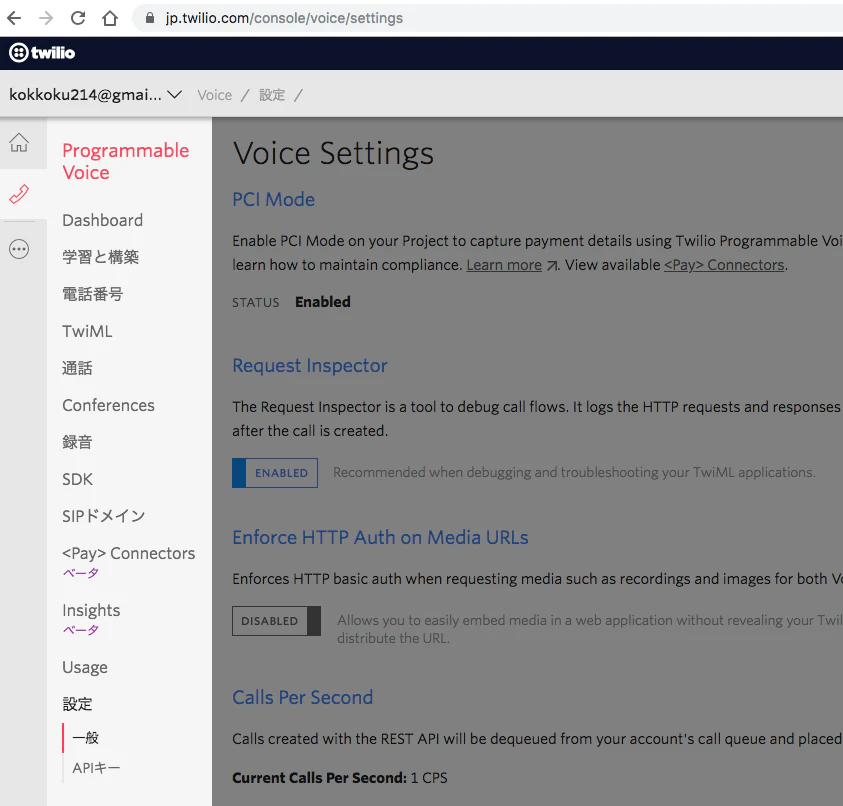Viewport: 843px width, 806px height.
Task: Click the Voice breadcrumb link
Action: (215, 95)
